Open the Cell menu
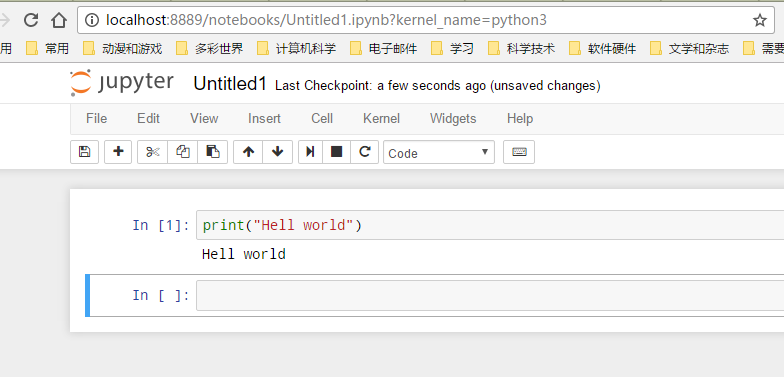This screenshot has width=784, height=377. tap(322, 118)
